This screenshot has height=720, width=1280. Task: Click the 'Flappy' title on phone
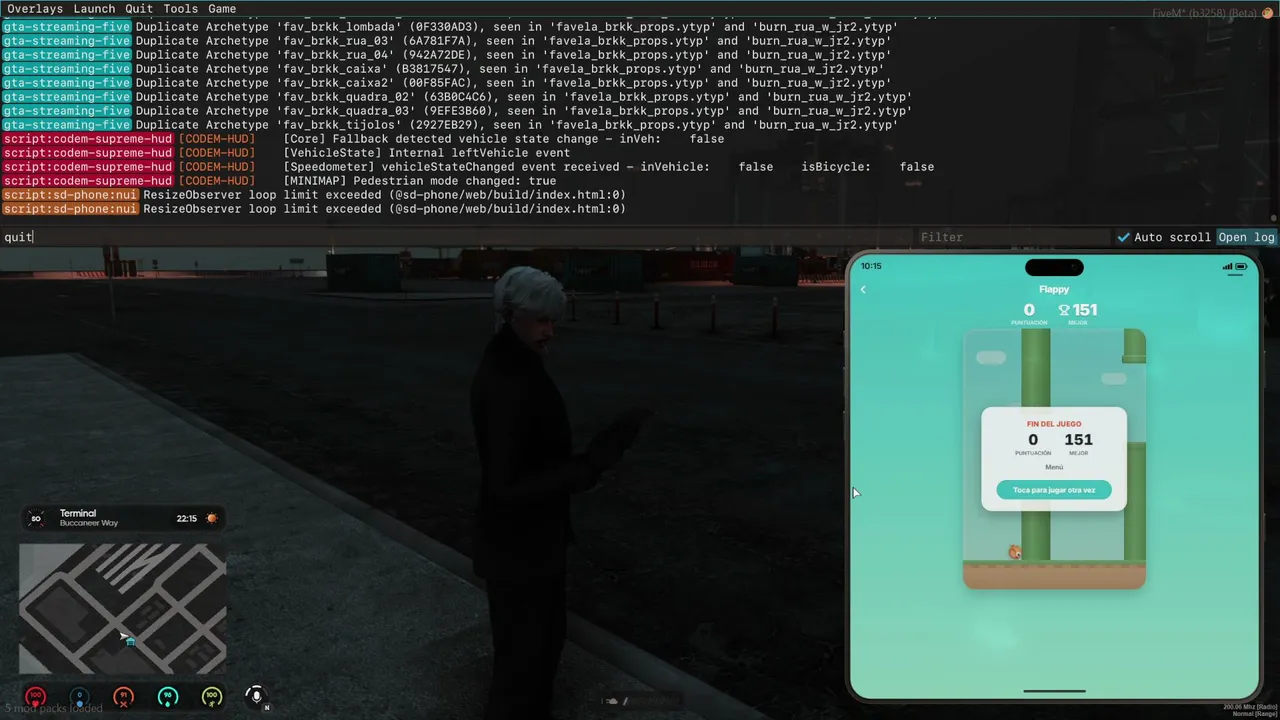pos(1054,289)
